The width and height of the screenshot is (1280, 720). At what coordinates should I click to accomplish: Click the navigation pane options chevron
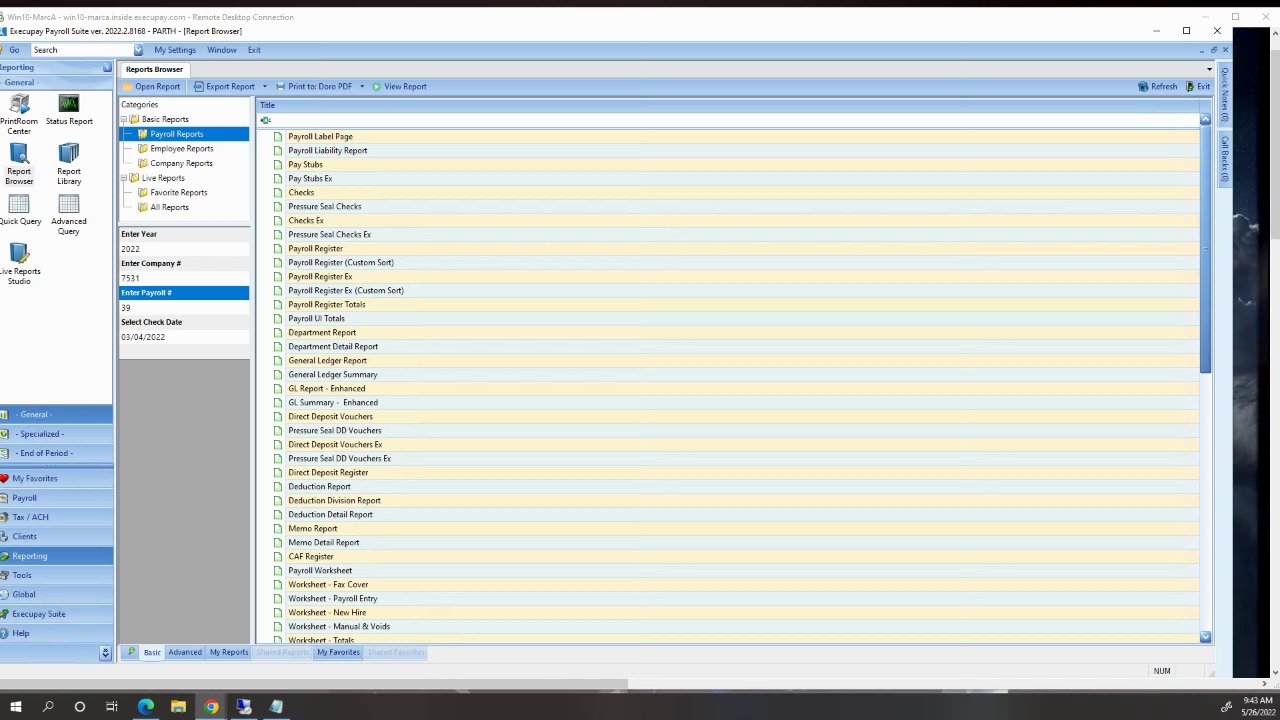pos(105,653)
